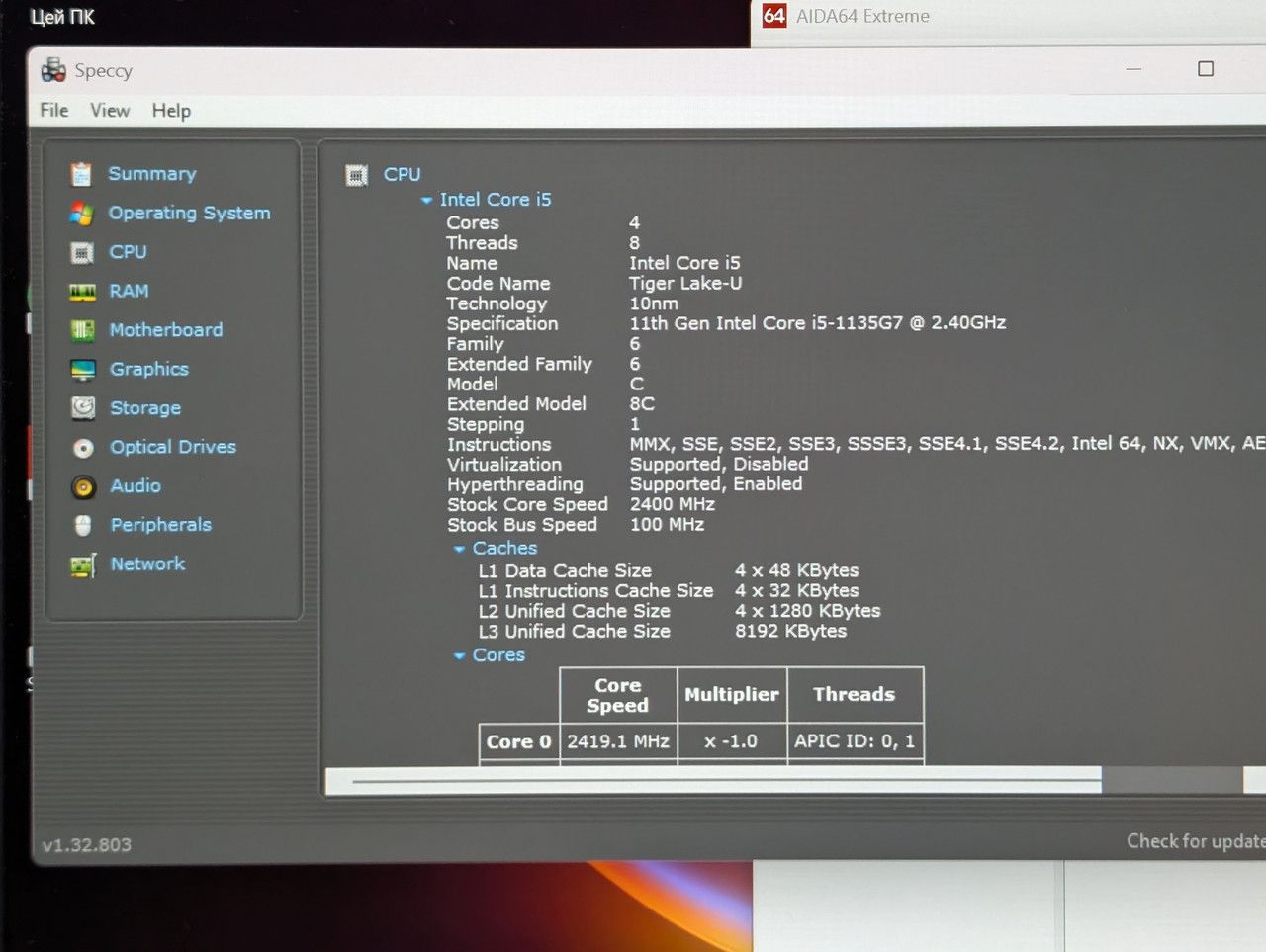Maximize the Speccy window
The height and width of the screenshot is (952, 1266).
(x=1206, y=69)
